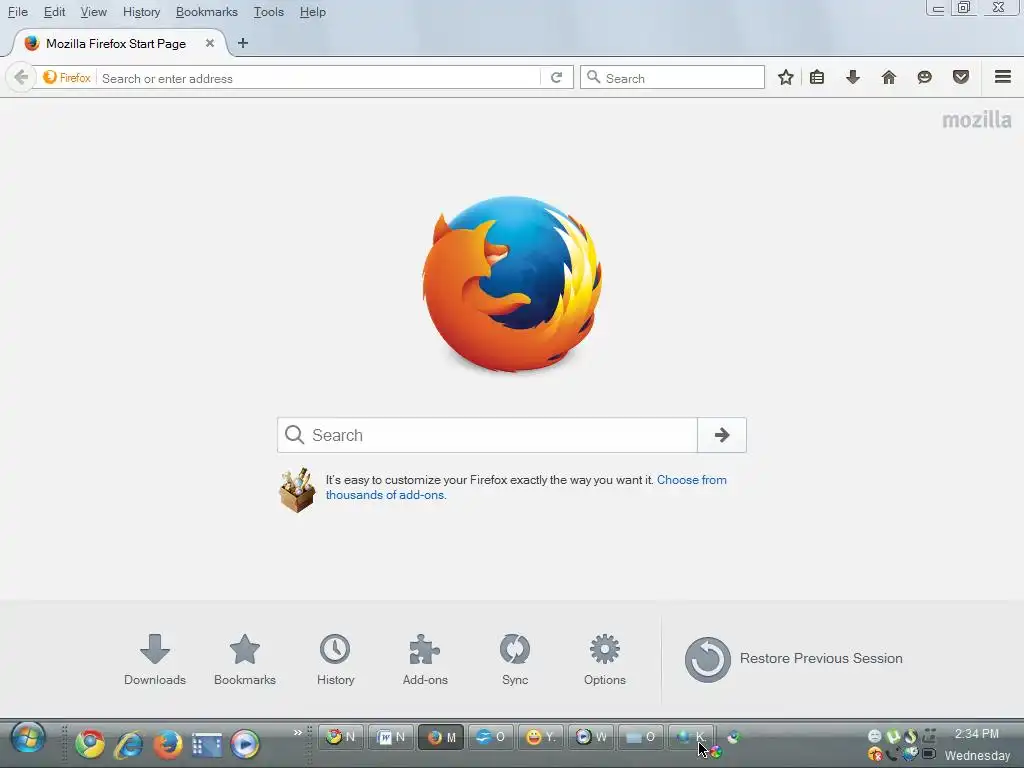Screen dimensions: 1024x768
Task: Click the center page Search field
Action: (x=487, y=435)
